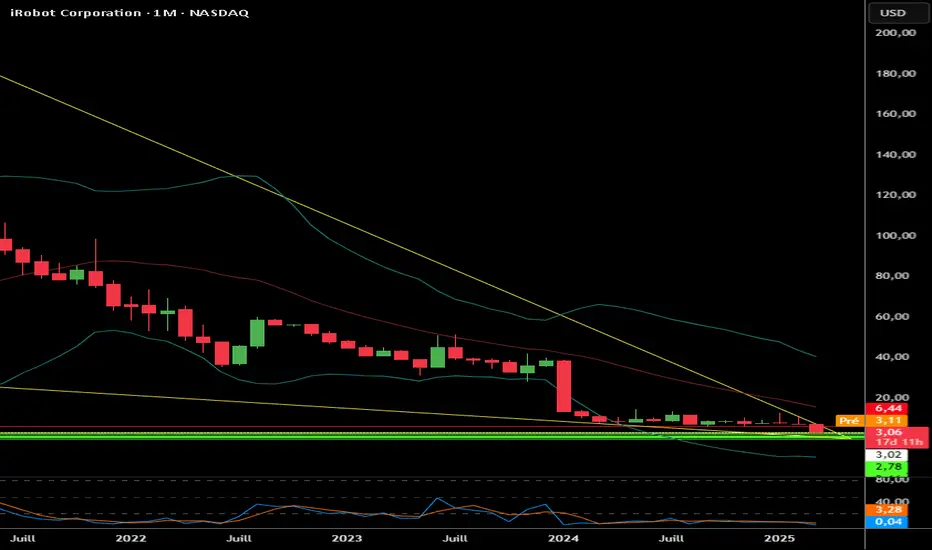Click the 2023 label on time axis
This screenshot has height=550, width=932.
click(347, 538)
